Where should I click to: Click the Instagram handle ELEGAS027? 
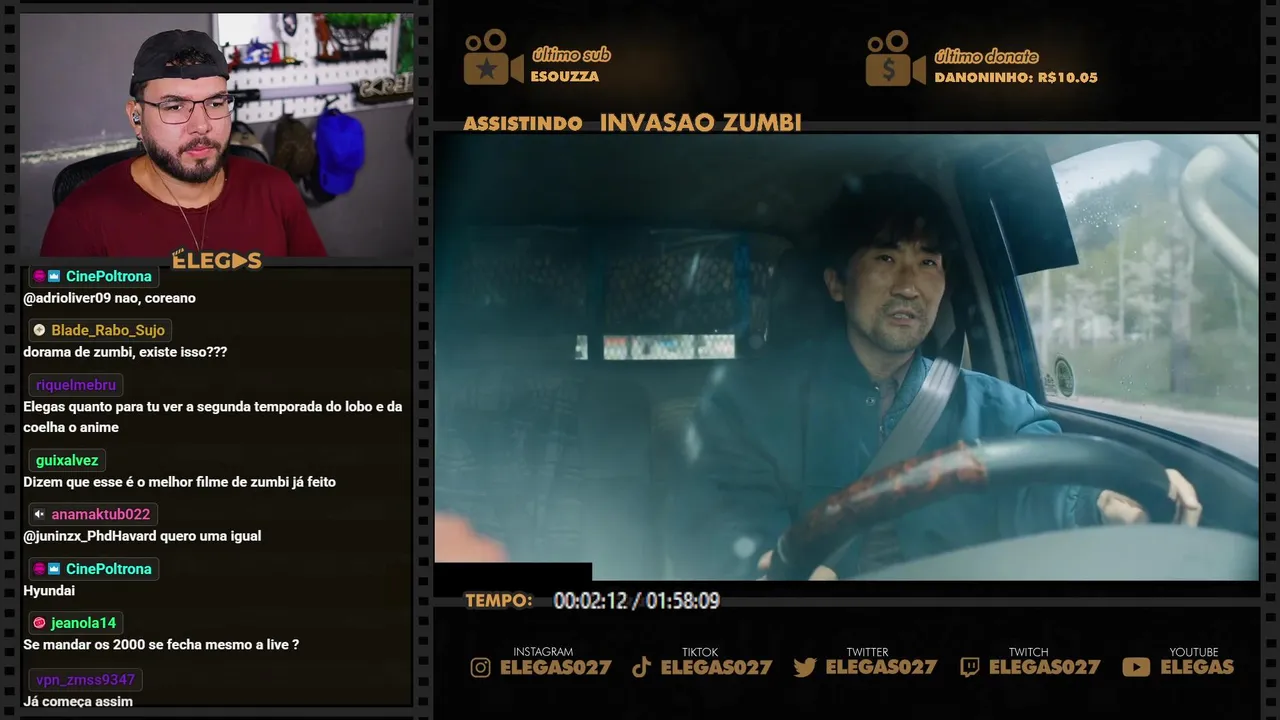tap(555, 667)
